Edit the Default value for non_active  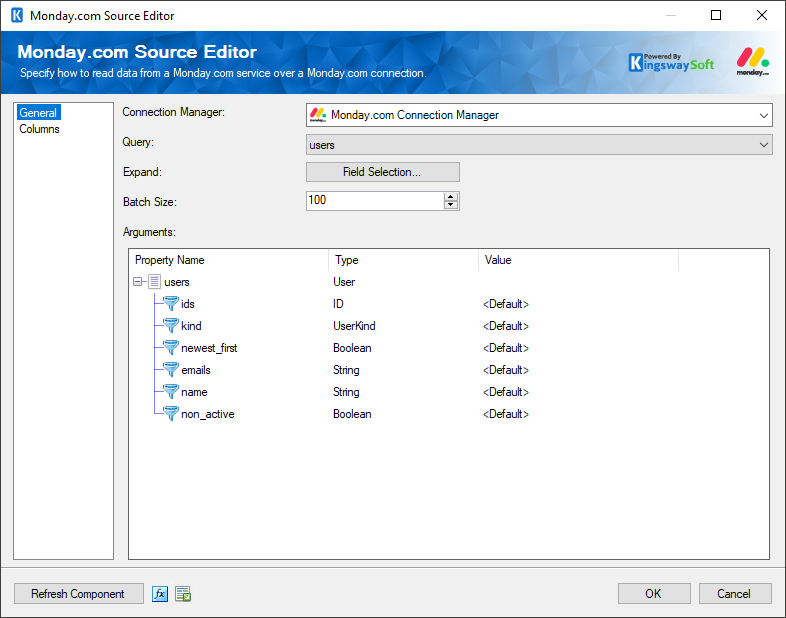pos(506,414)
